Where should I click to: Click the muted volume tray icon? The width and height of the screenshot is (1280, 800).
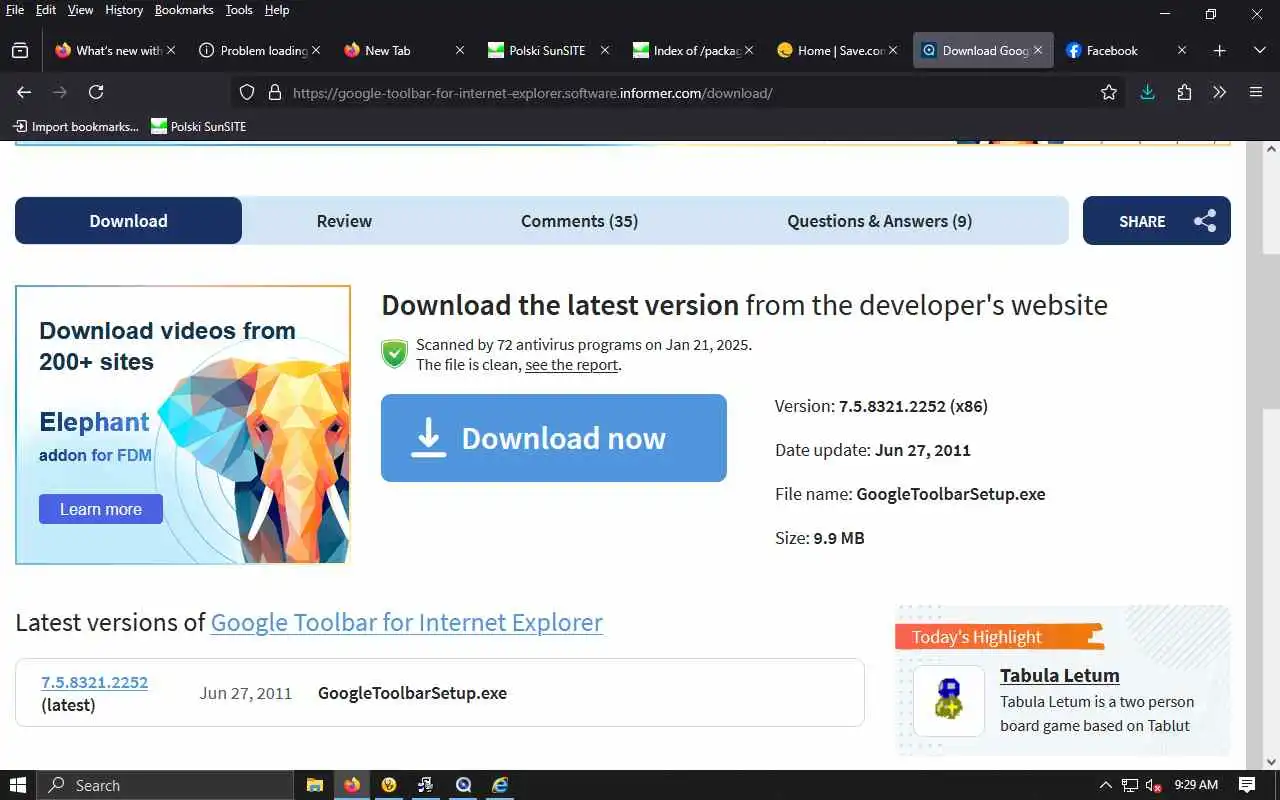1153,785
